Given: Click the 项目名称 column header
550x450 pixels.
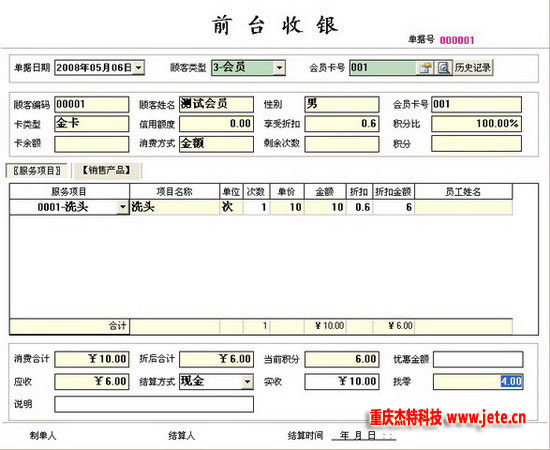Looking at the screenshot, I should point(175,192).
